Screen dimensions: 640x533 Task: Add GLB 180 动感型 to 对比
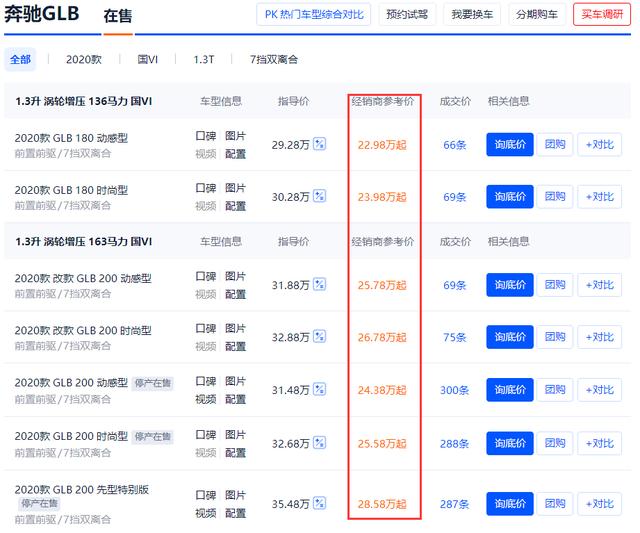pos(600,144)
